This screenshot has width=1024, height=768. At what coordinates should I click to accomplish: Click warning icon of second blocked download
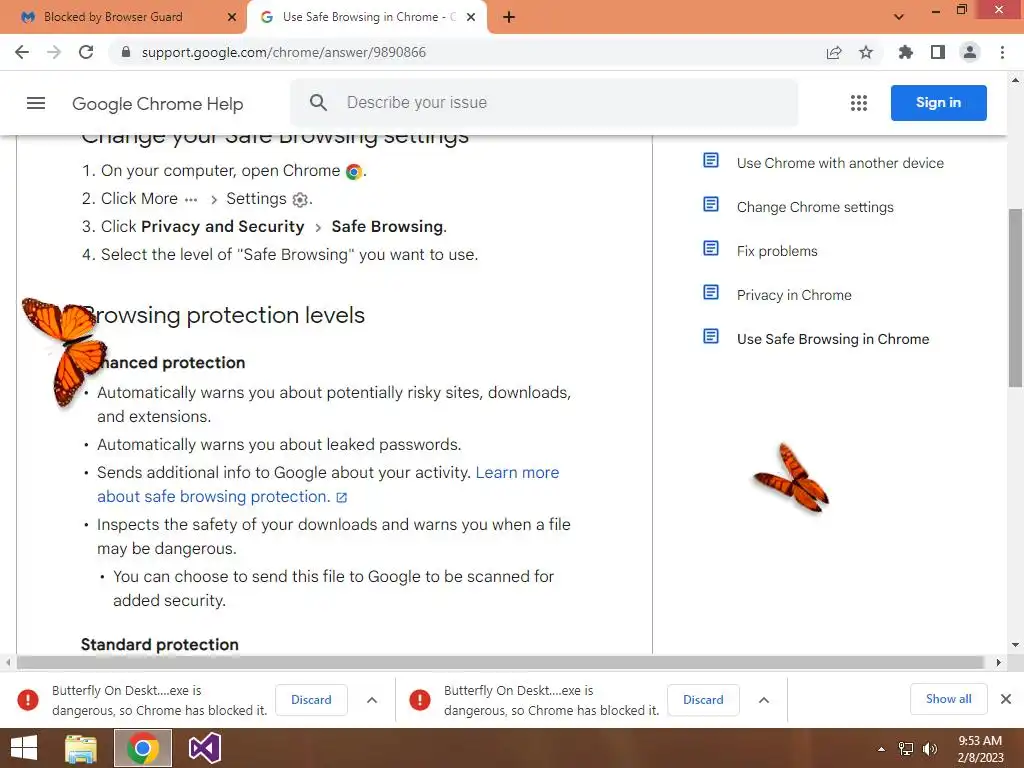point(420,700)
